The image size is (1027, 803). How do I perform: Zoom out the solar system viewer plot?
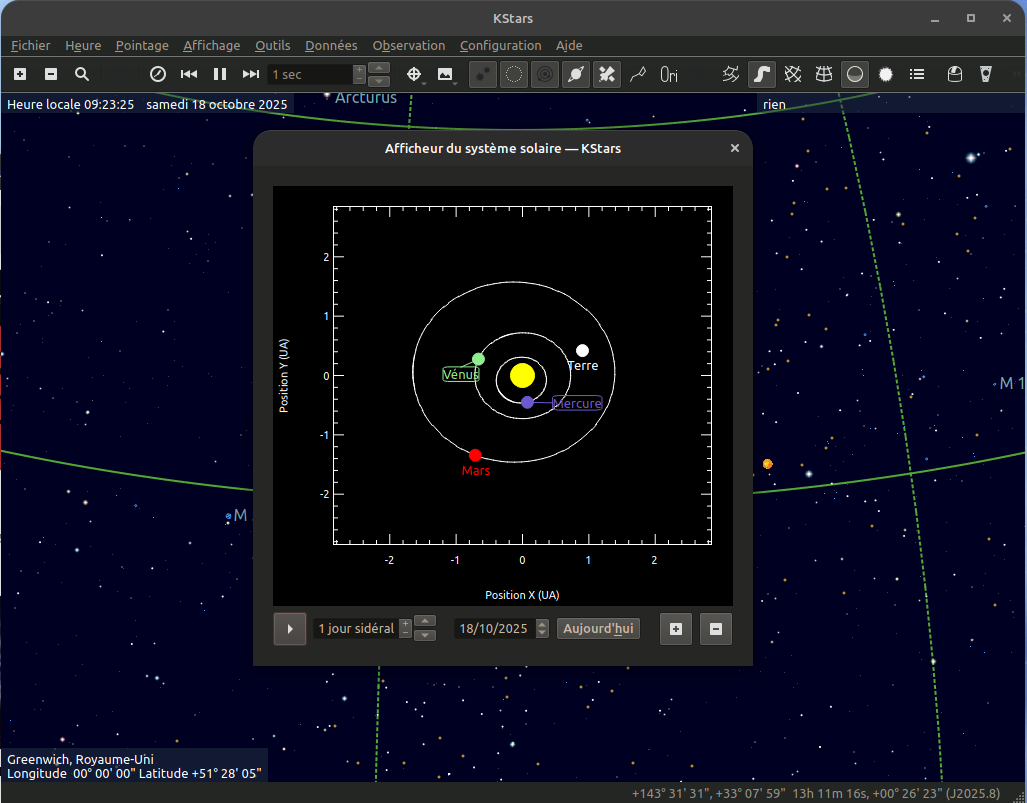tap(716, 629)
